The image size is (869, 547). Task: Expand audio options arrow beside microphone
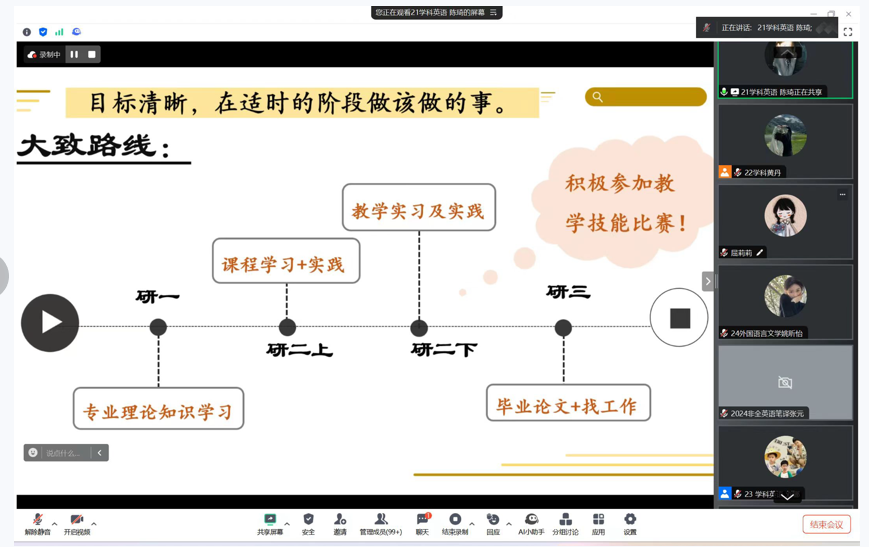[55, 523]
